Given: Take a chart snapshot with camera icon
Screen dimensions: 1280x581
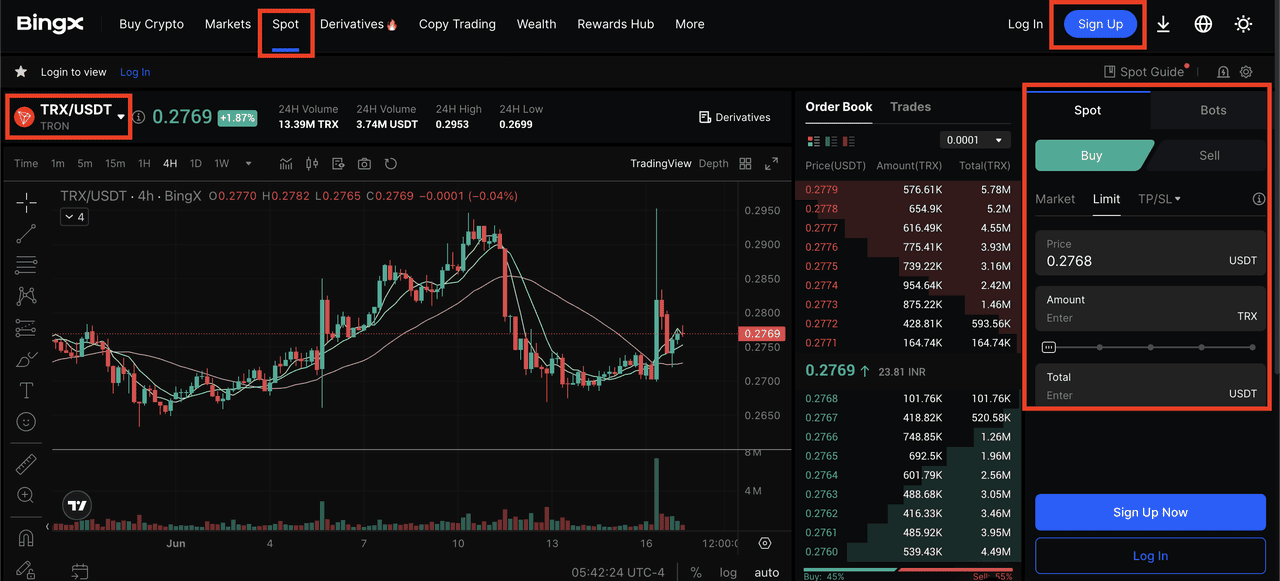Looking at the screenshot, I should (364, 163).
